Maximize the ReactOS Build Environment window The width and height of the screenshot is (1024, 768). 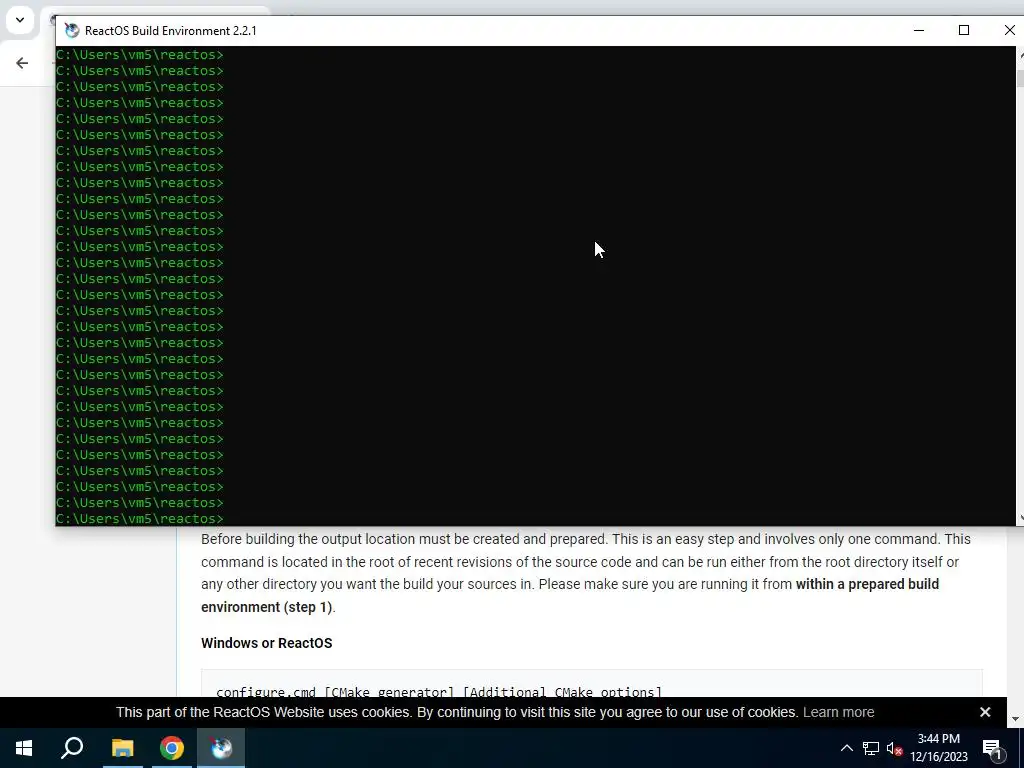963,30
